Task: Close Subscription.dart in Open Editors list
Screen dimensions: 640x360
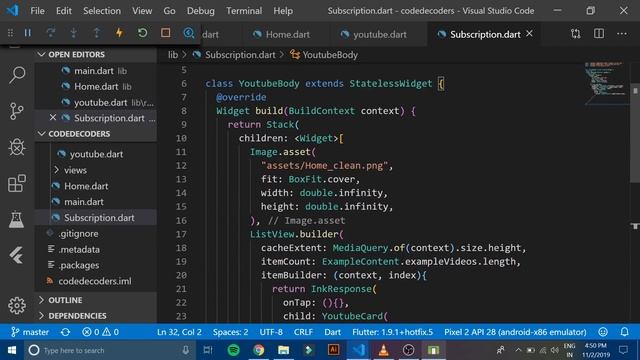Action: click(x=53, y=118)
